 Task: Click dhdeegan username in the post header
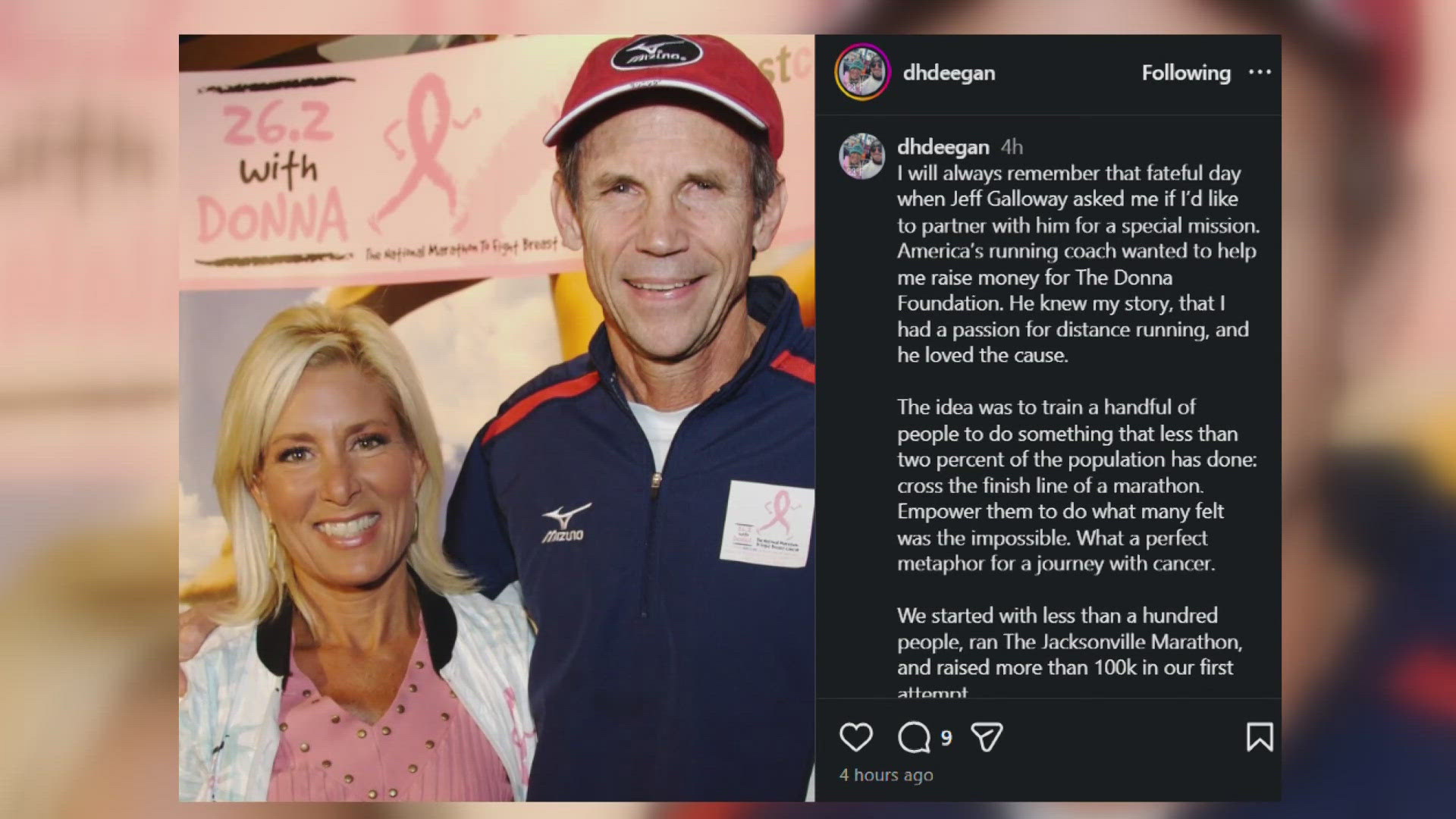[x=949, y=73]
